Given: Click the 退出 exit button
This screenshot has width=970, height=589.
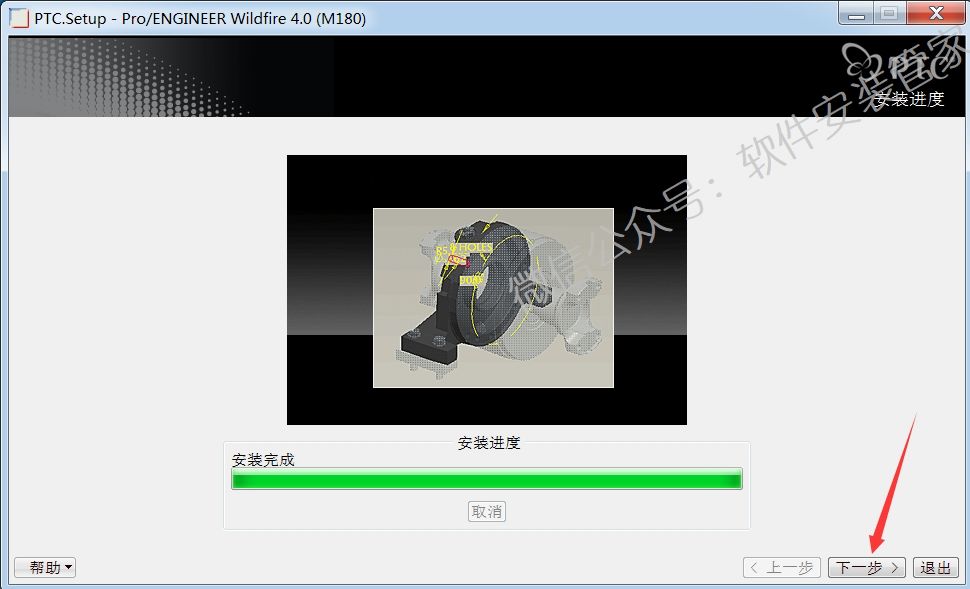Looking at the screenshot, I should pyautogui.click(x=936, y=568).
